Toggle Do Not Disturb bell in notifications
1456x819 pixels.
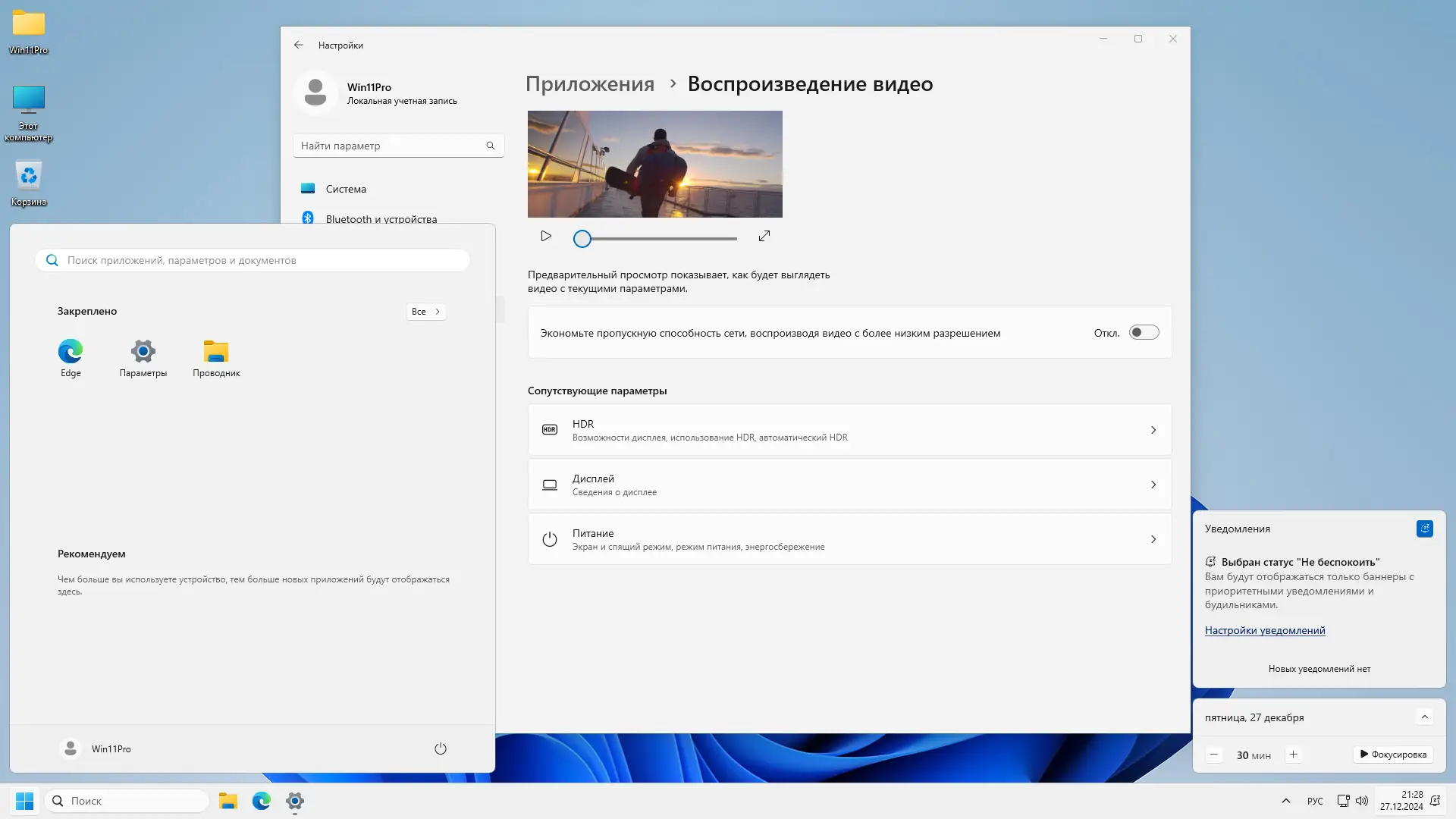tap(1424, 529)
